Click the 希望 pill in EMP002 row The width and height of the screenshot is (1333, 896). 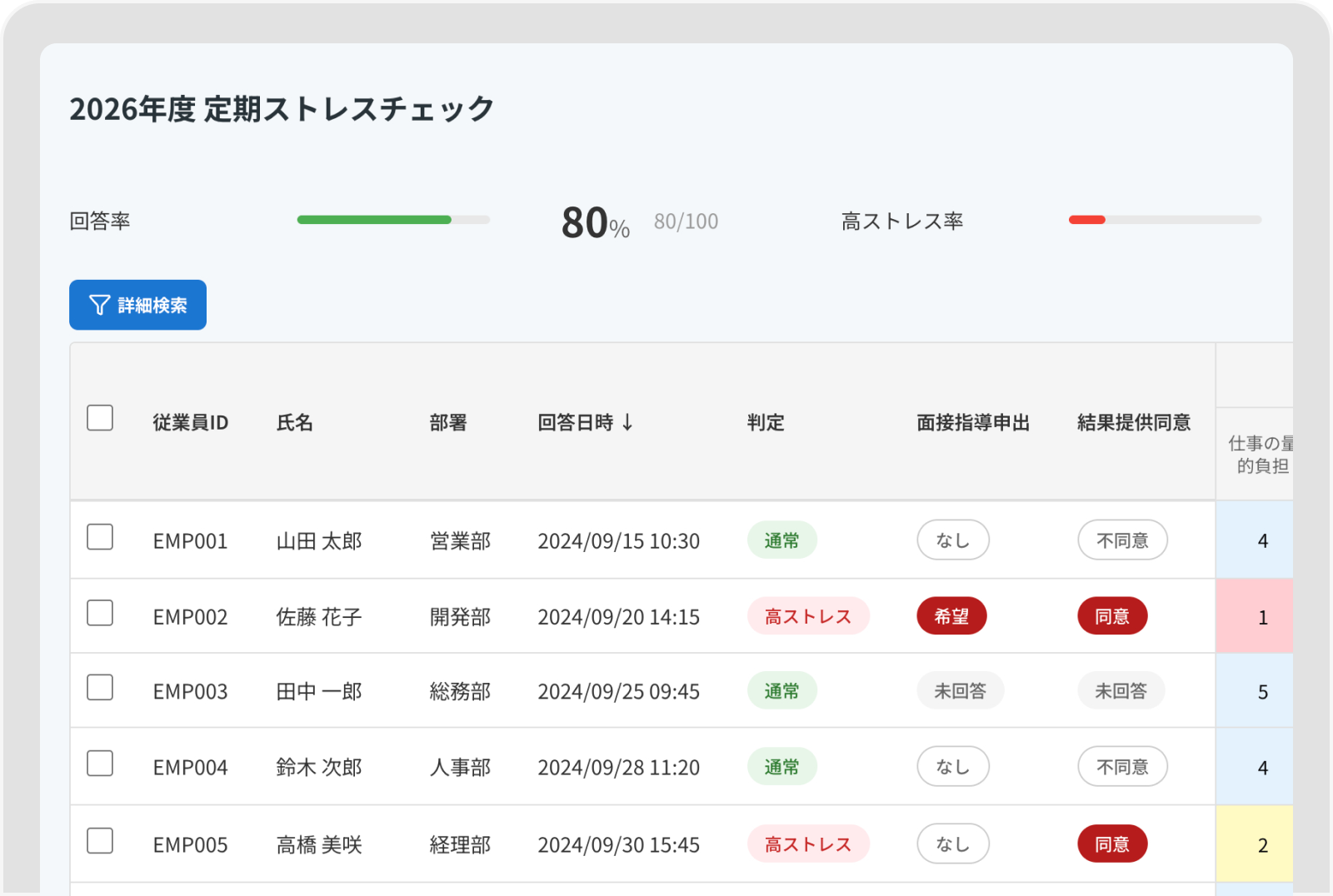(x=951, y=616)
